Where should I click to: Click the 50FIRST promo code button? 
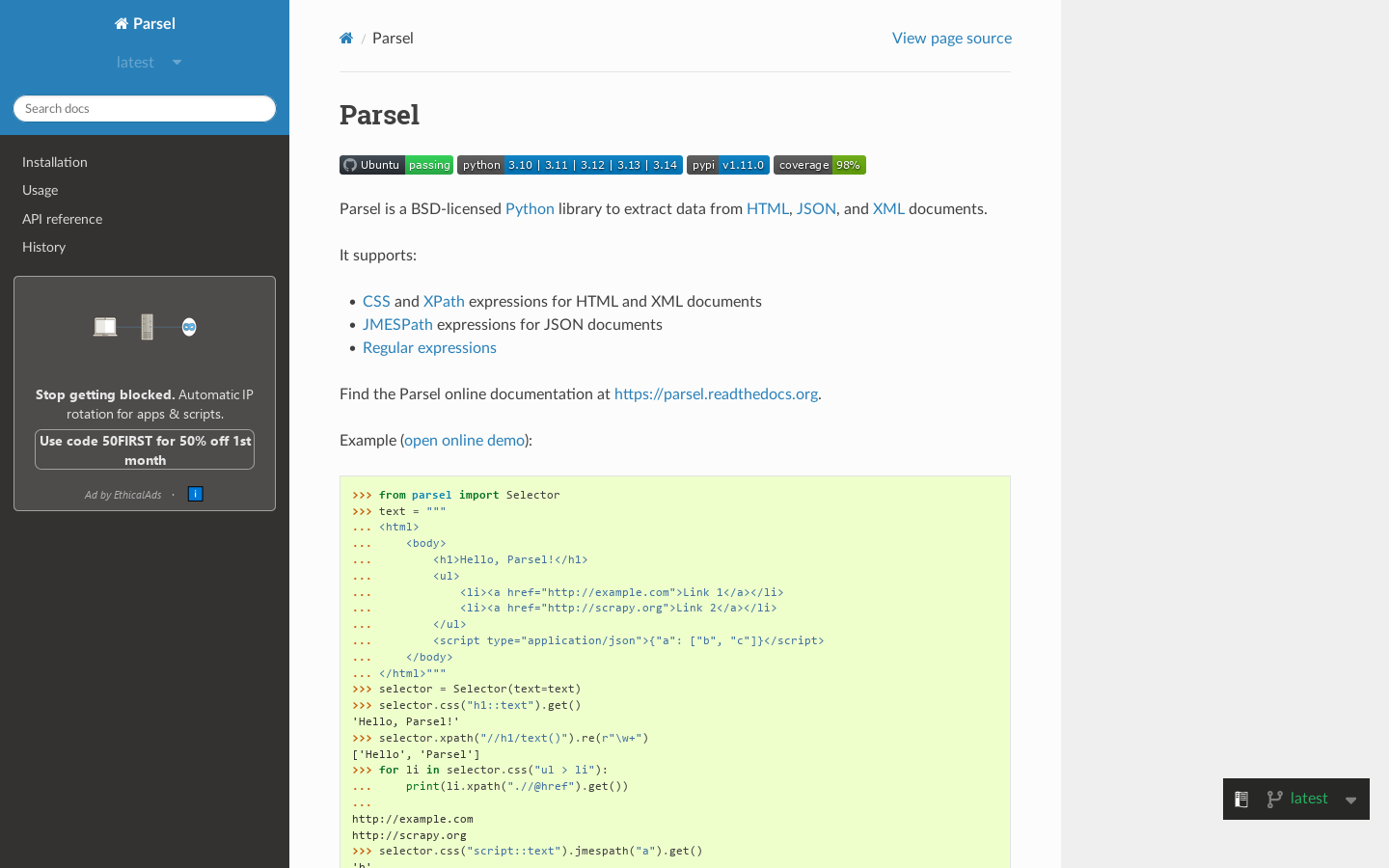145,449
